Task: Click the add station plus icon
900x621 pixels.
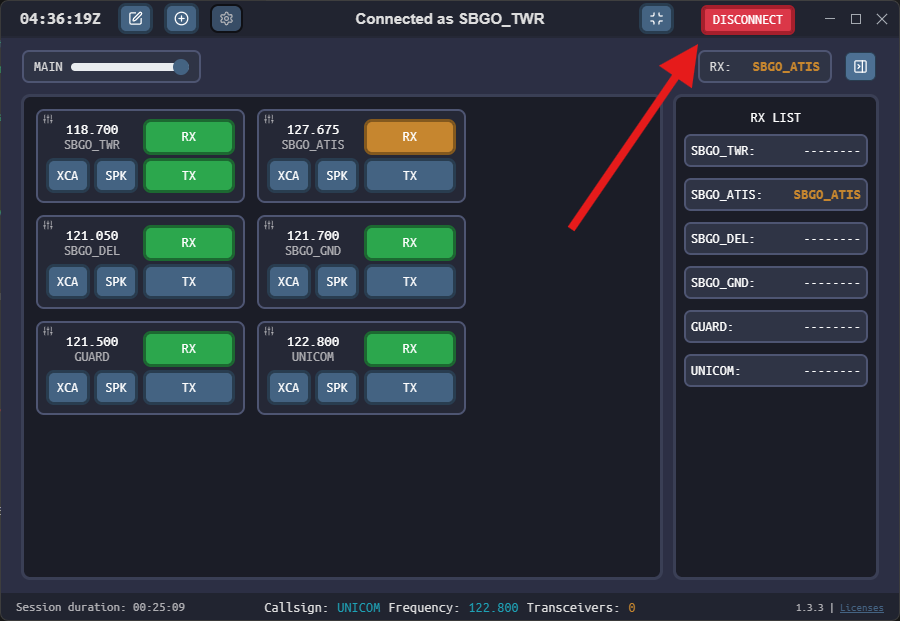Action: click(x=181, y=19)
